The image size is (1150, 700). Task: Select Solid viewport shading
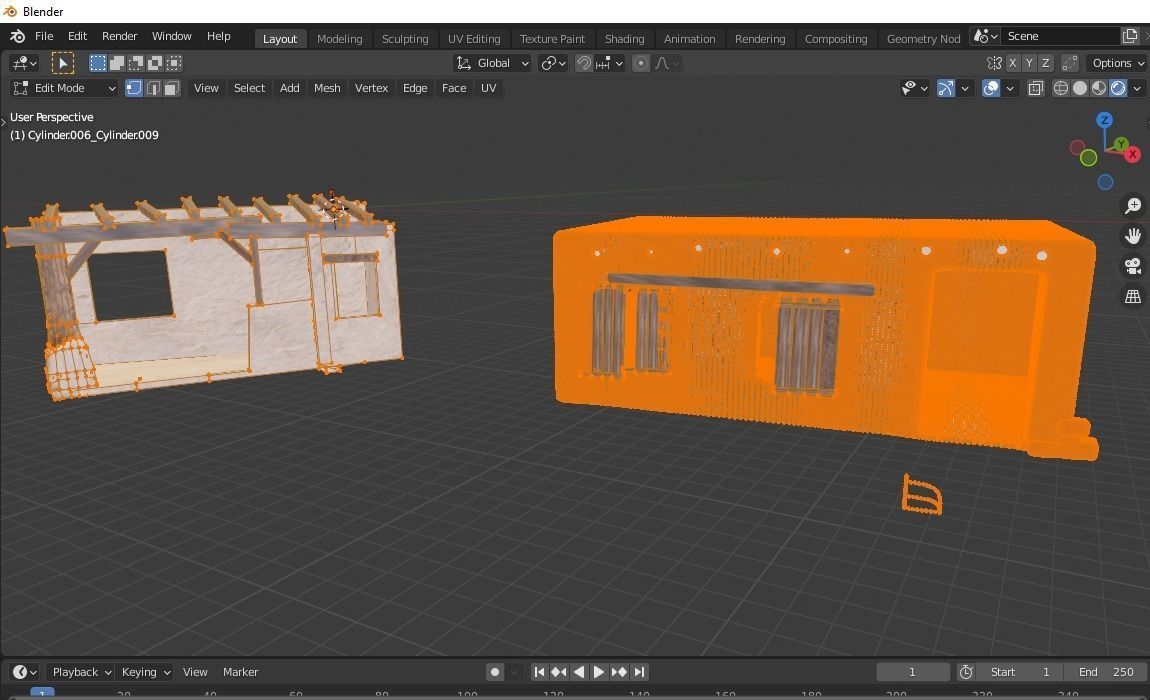point(1080,88)
